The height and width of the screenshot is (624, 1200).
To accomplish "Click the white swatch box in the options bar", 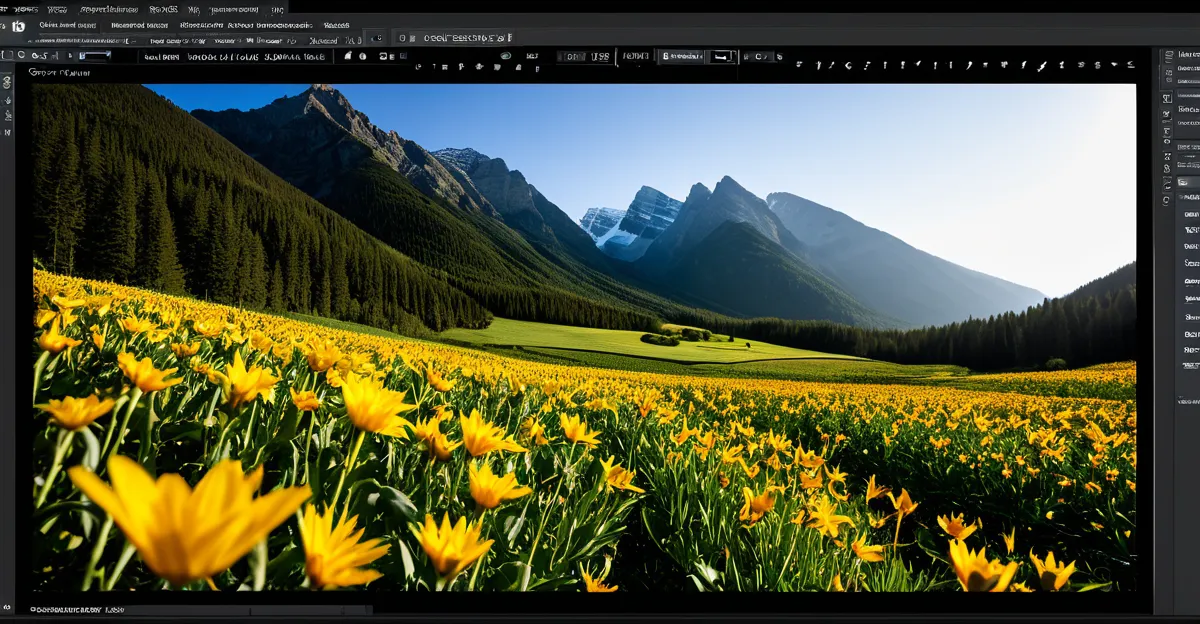I will (722, 57).
